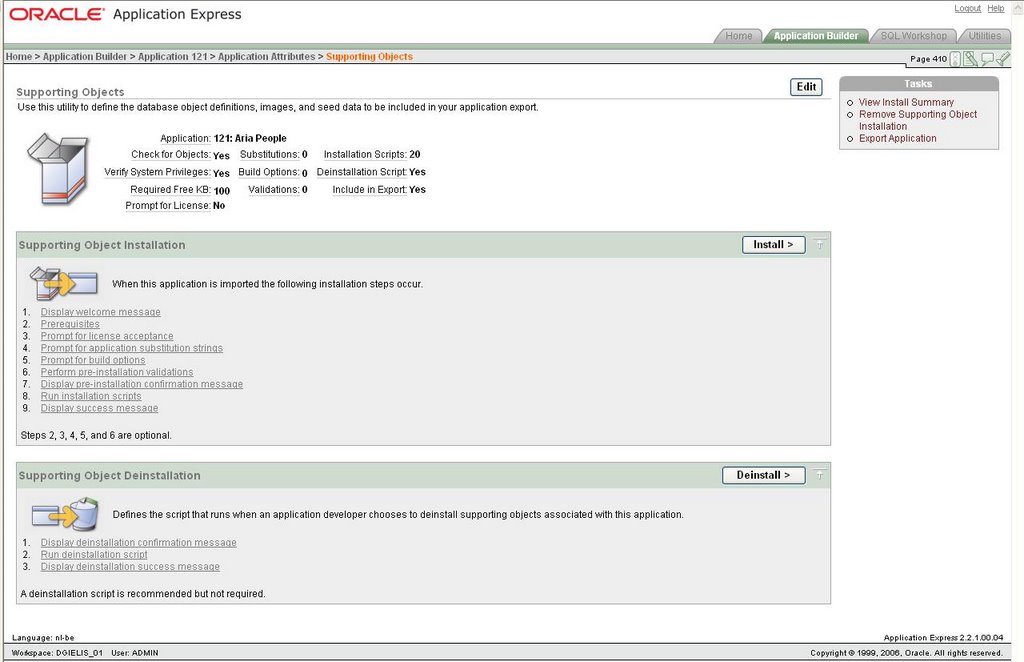Click the Run Page traffic light icon
This screenshot has height=662, width=1024.
coord(955,59)
